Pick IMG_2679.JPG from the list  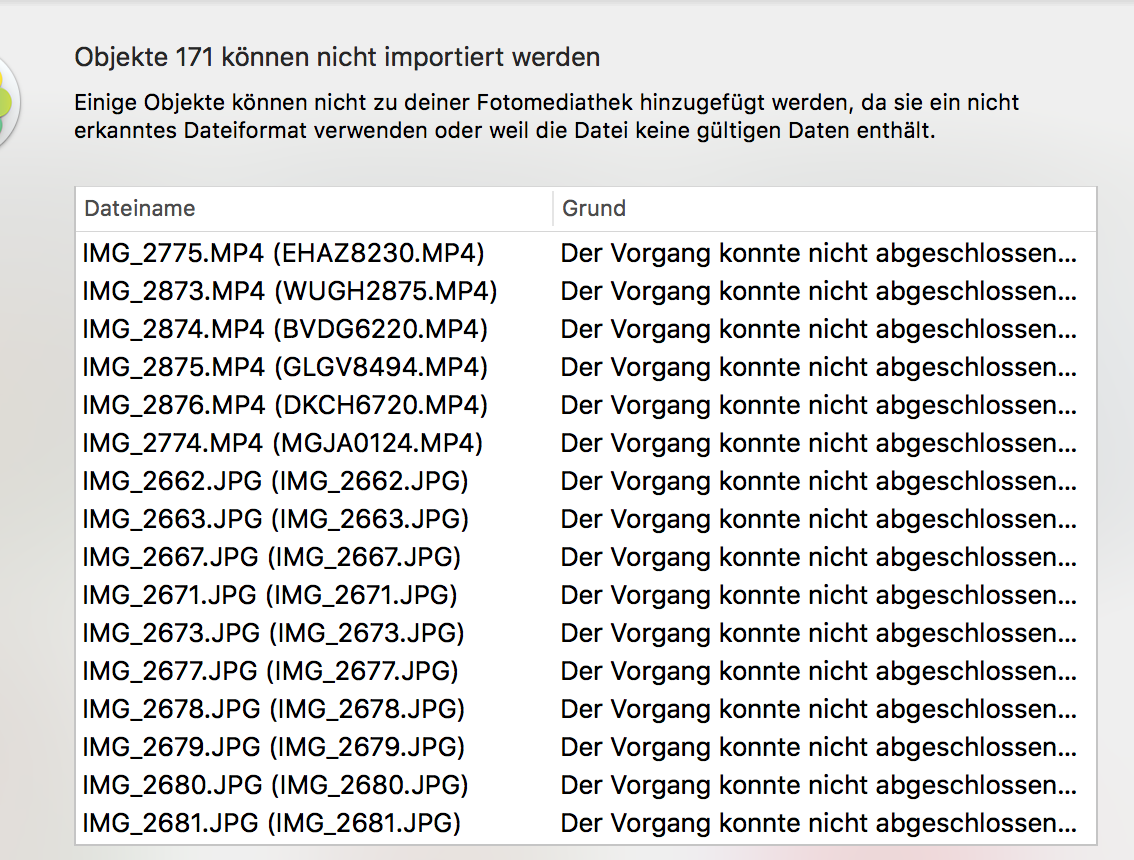(x=273, y=748)
